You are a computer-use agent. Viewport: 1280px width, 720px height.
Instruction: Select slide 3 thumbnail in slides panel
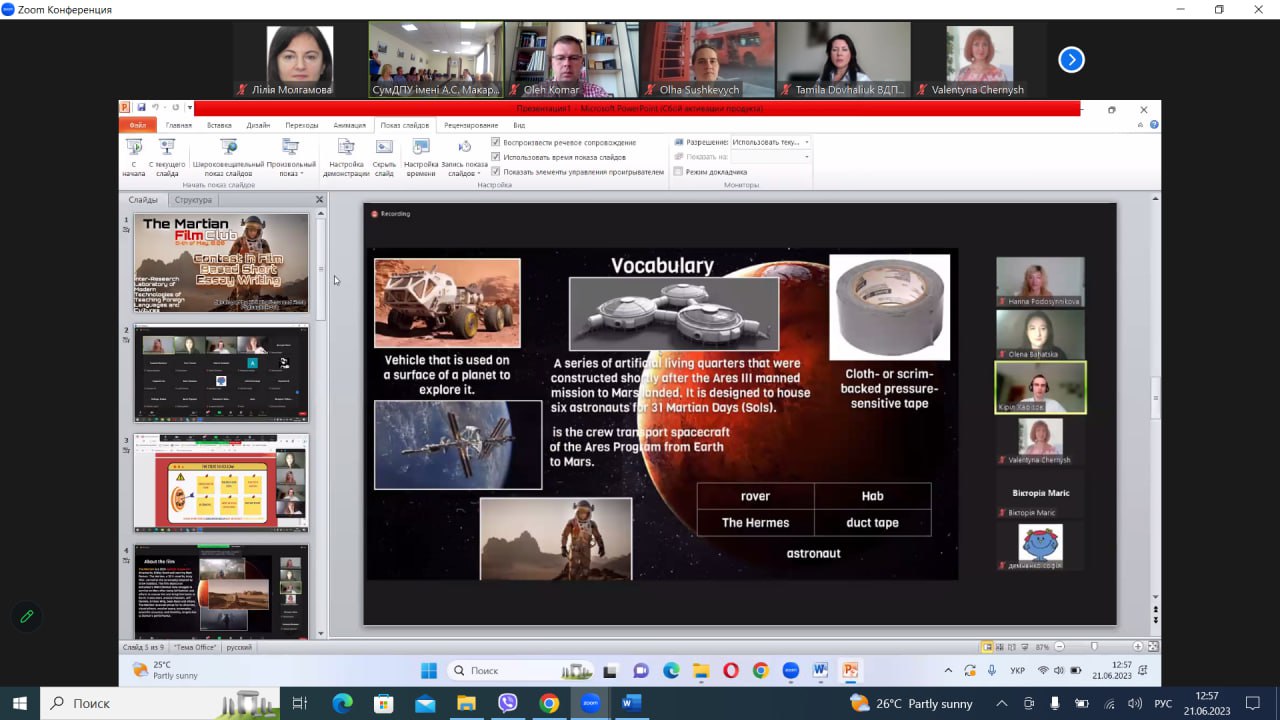click(x=221, y=482)
